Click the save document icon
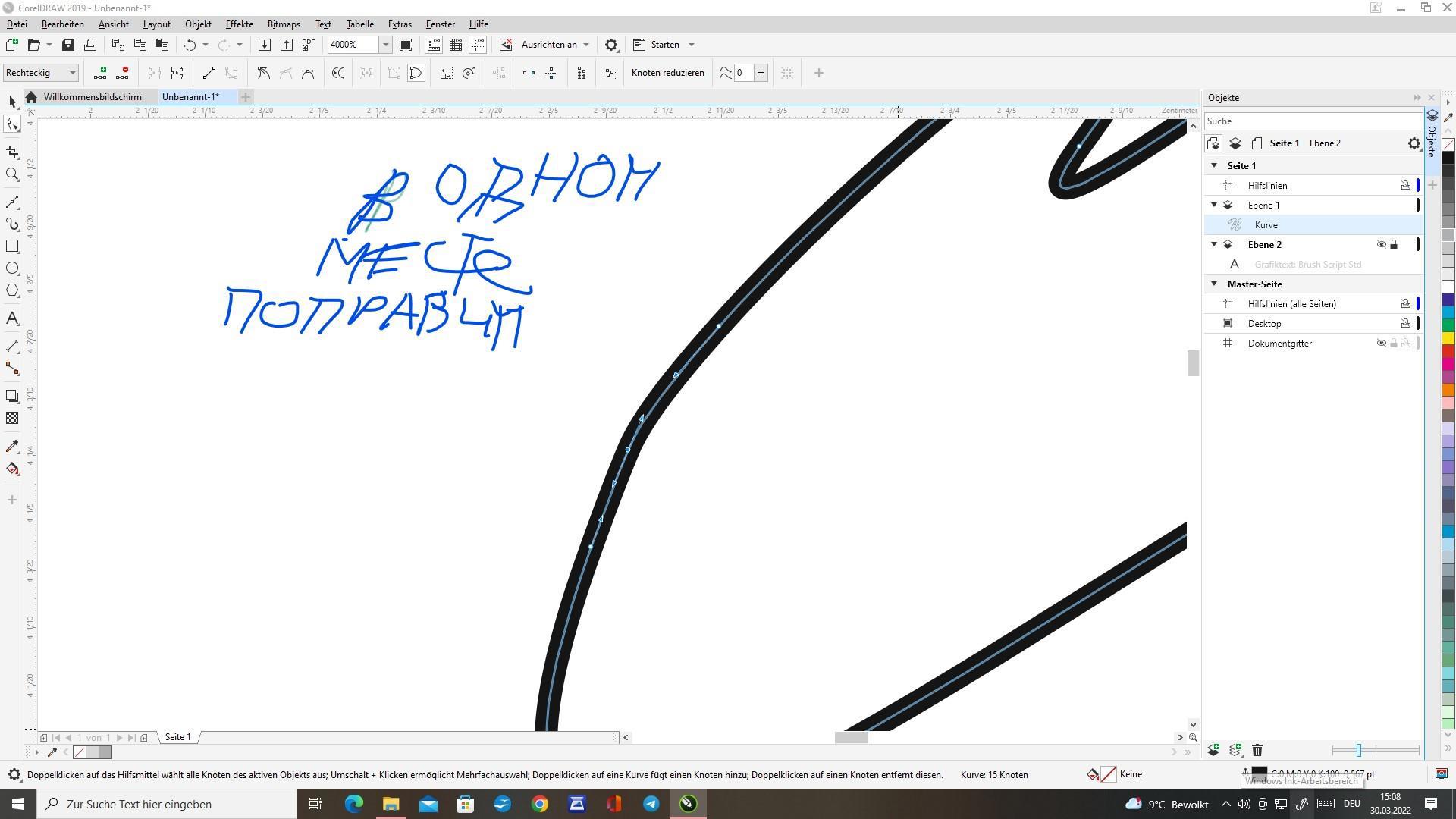This screenshot has width=1456, height=819. [68, 45]
